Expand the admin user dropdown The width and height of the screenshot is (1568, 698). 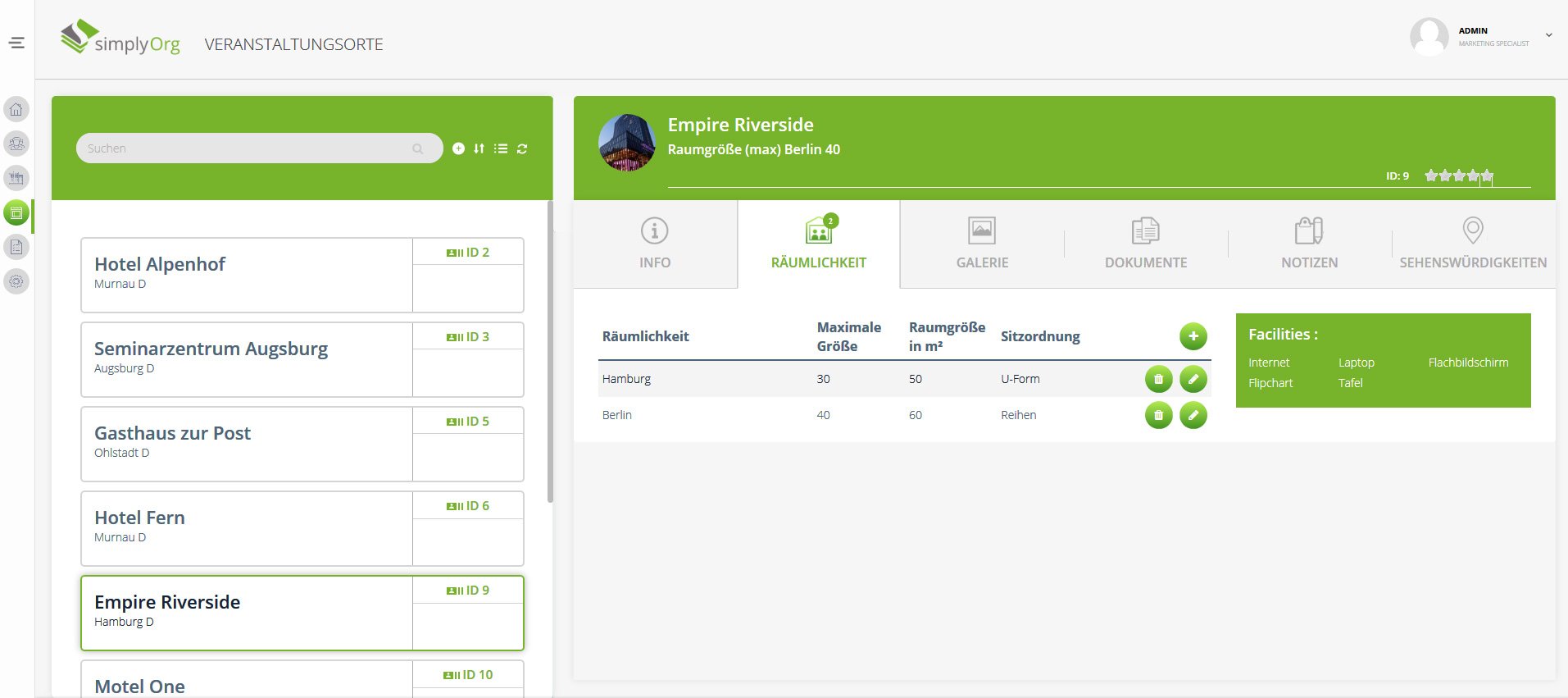point(1549,35)
